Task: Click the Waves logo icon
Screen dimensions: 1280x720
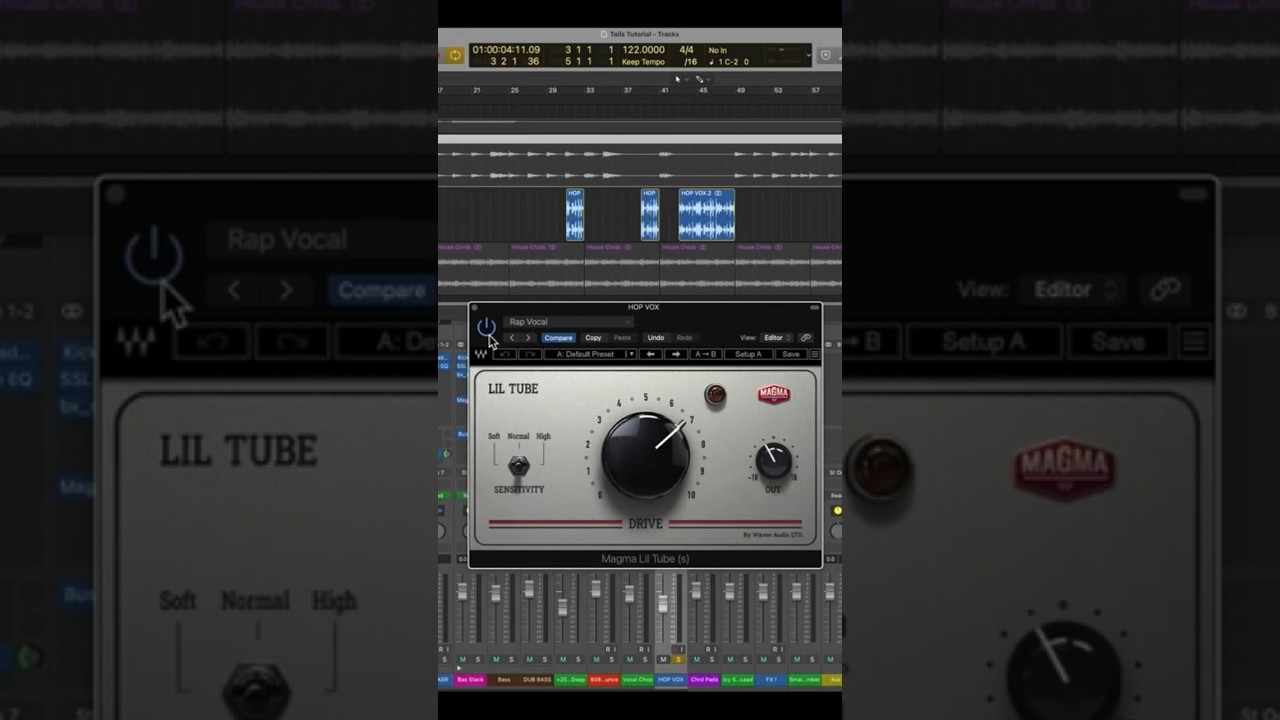Action: point(480,354)
